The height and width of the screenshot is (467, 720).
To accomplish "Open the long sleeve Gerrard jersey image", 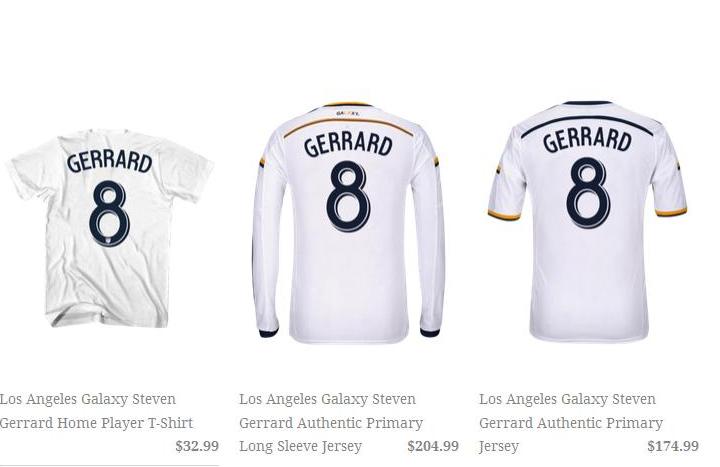I will tap(349, 223).
